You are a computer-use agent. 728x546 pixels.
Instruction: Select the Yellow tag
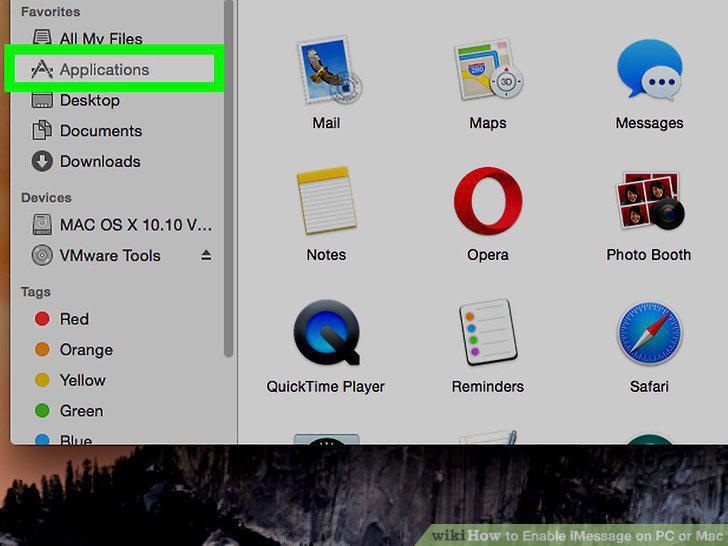pos(70,380)
